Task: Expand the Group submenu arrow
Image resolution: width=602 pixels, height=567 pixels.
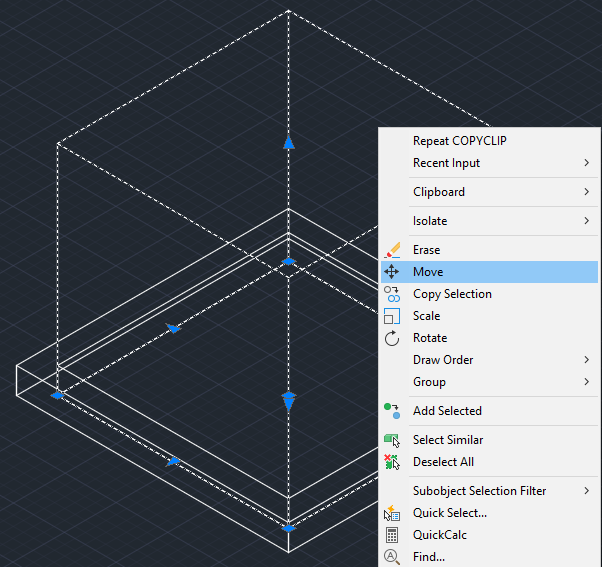Action: (586, 382)
